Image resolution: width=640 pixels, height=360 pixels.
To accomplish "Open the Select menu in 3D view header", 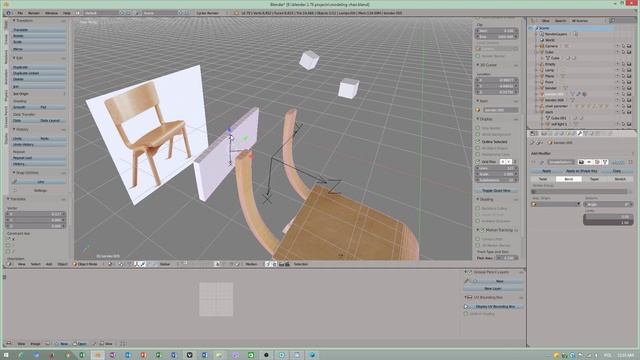I will [36, 264].
